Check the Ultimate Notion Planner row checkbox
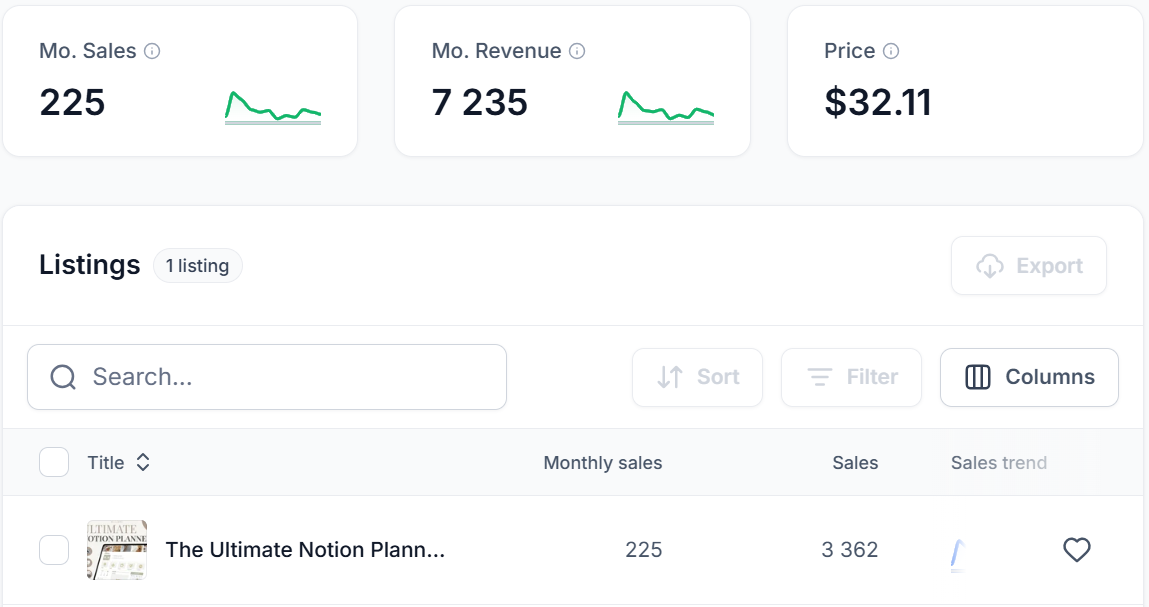The height and width of the screenshot is (607, 1149). click(54, 550)
